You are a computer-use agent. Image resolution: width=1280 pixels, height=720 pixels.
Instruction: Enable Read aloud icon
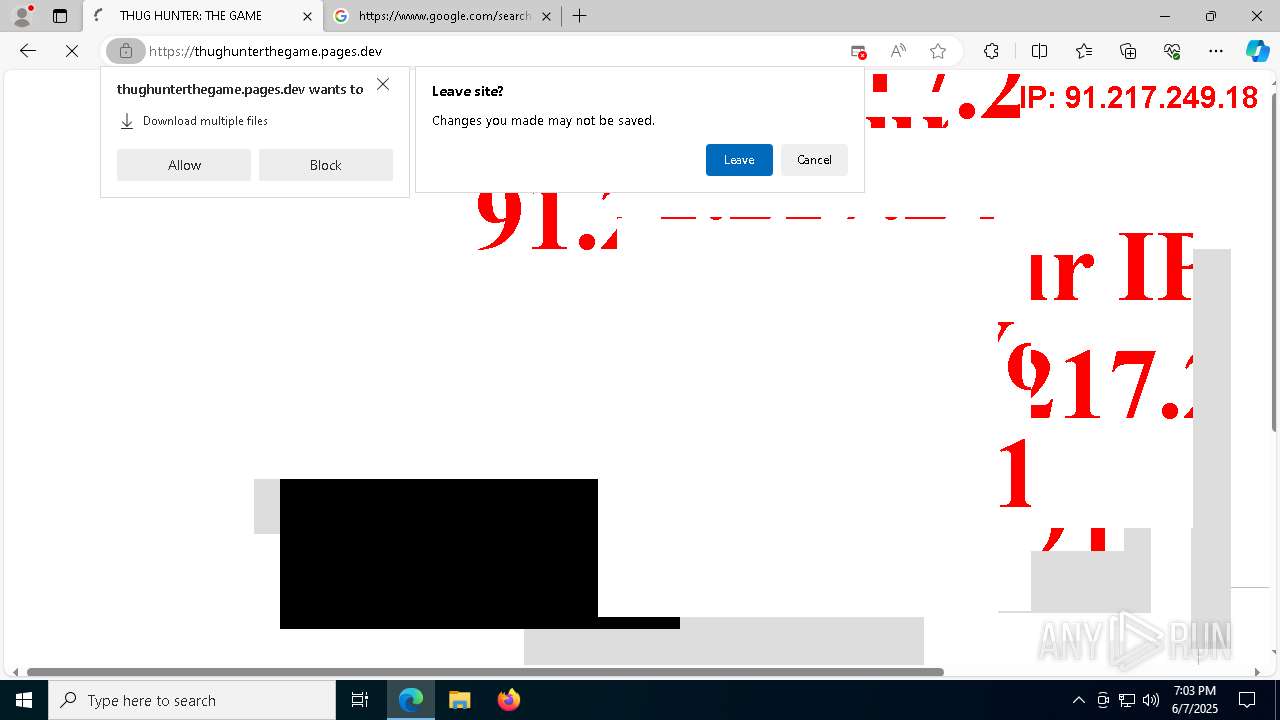coord(898,51)
